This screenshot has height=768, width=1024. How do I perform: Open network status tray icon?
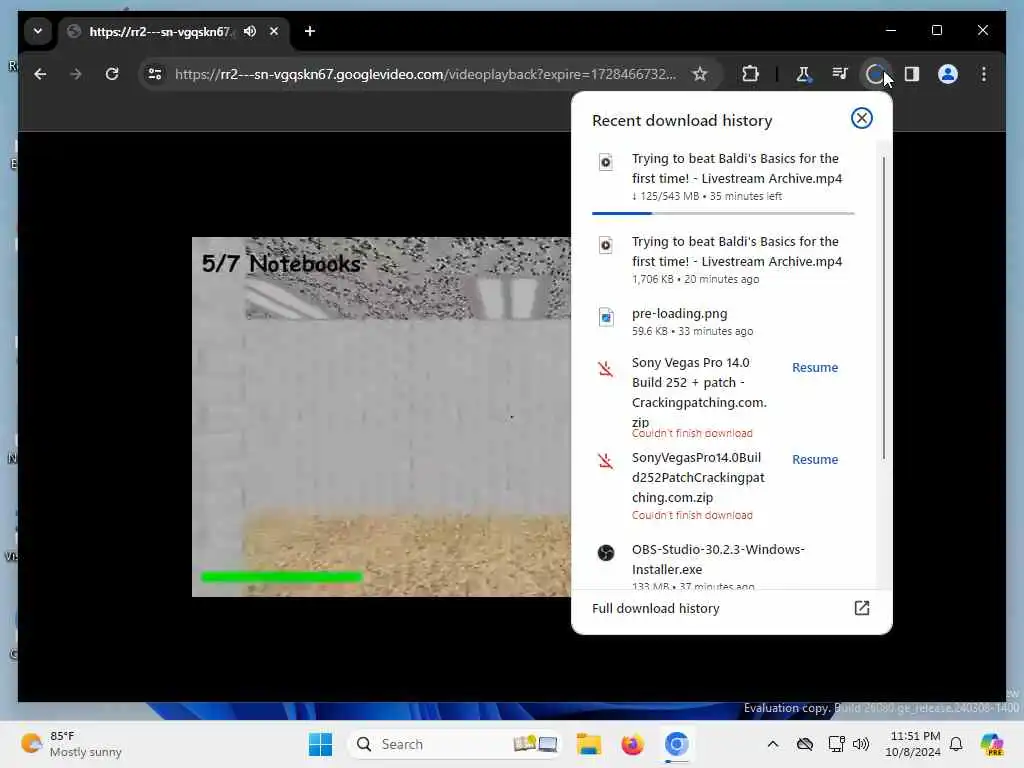836,744
